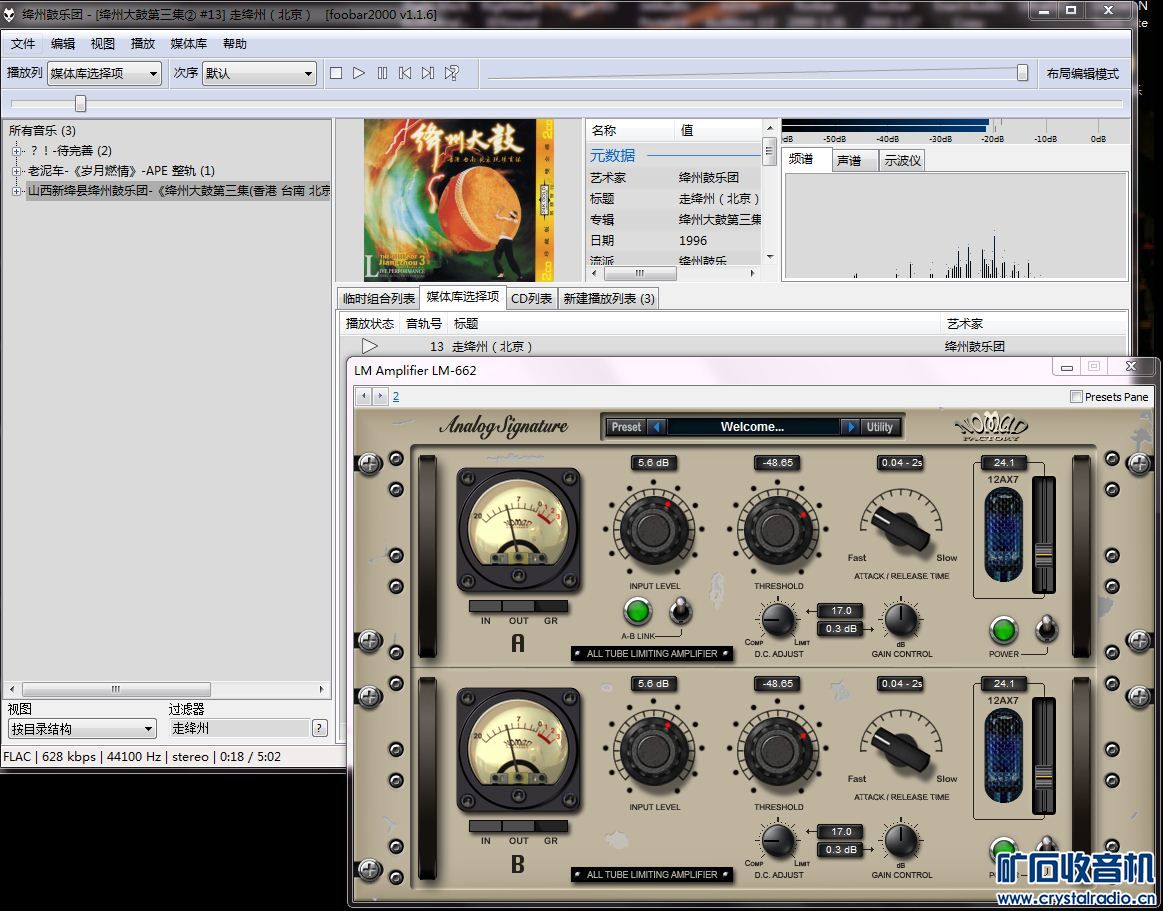Click the filter help question-mark button
Viewport: 1163px width, 911px height.
pos(320,728)
